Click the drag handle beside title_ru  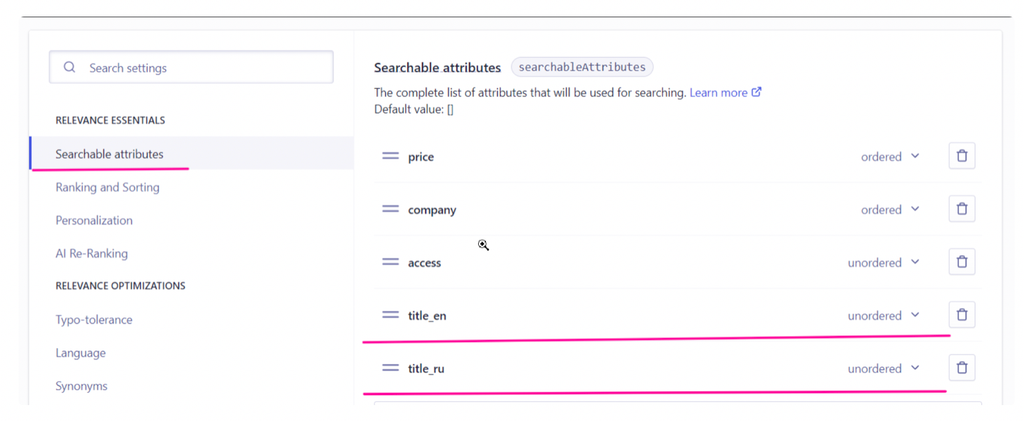click(x=390, y=368)
